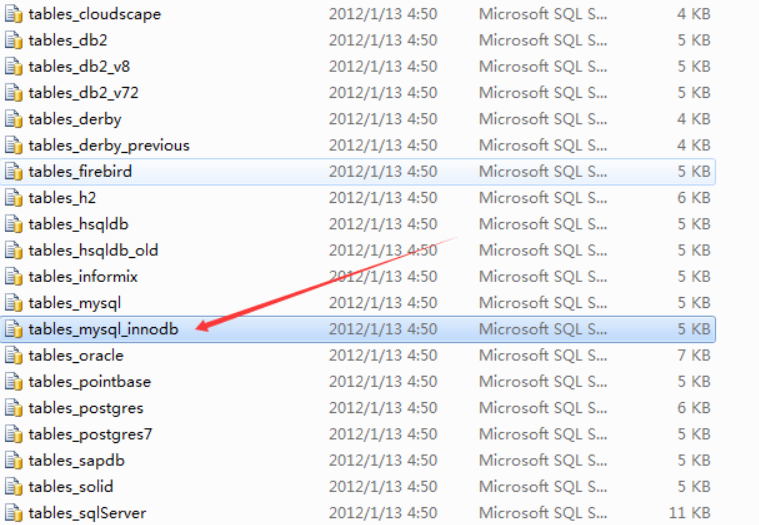Viewport: 759px width, 525px height.
Task: Select the file name tables_cloudscape
Action: [94, 14]
